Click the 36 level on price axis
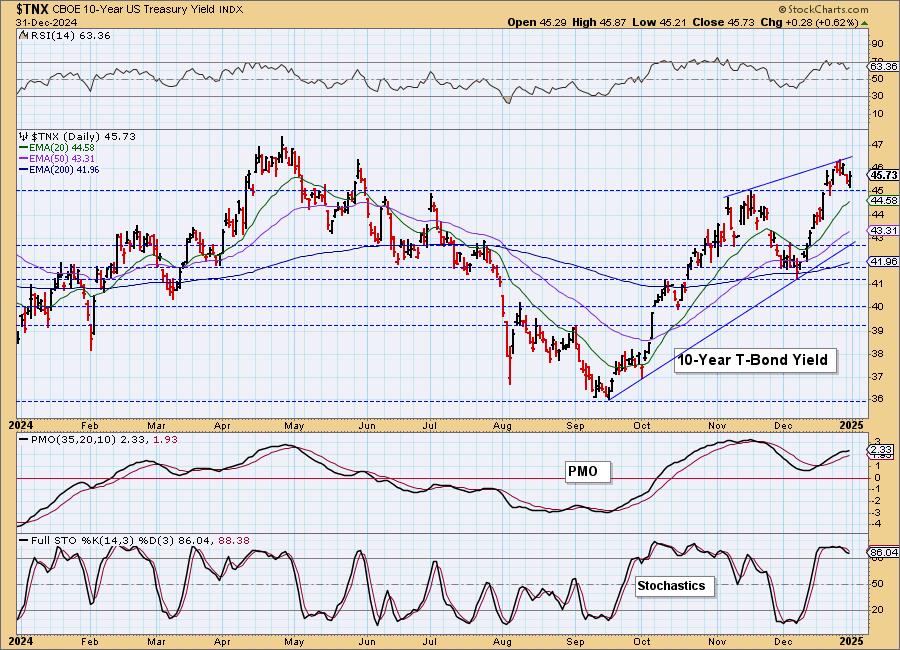The height and width of the screenshot is (650, 900). [x=878, y=400]
